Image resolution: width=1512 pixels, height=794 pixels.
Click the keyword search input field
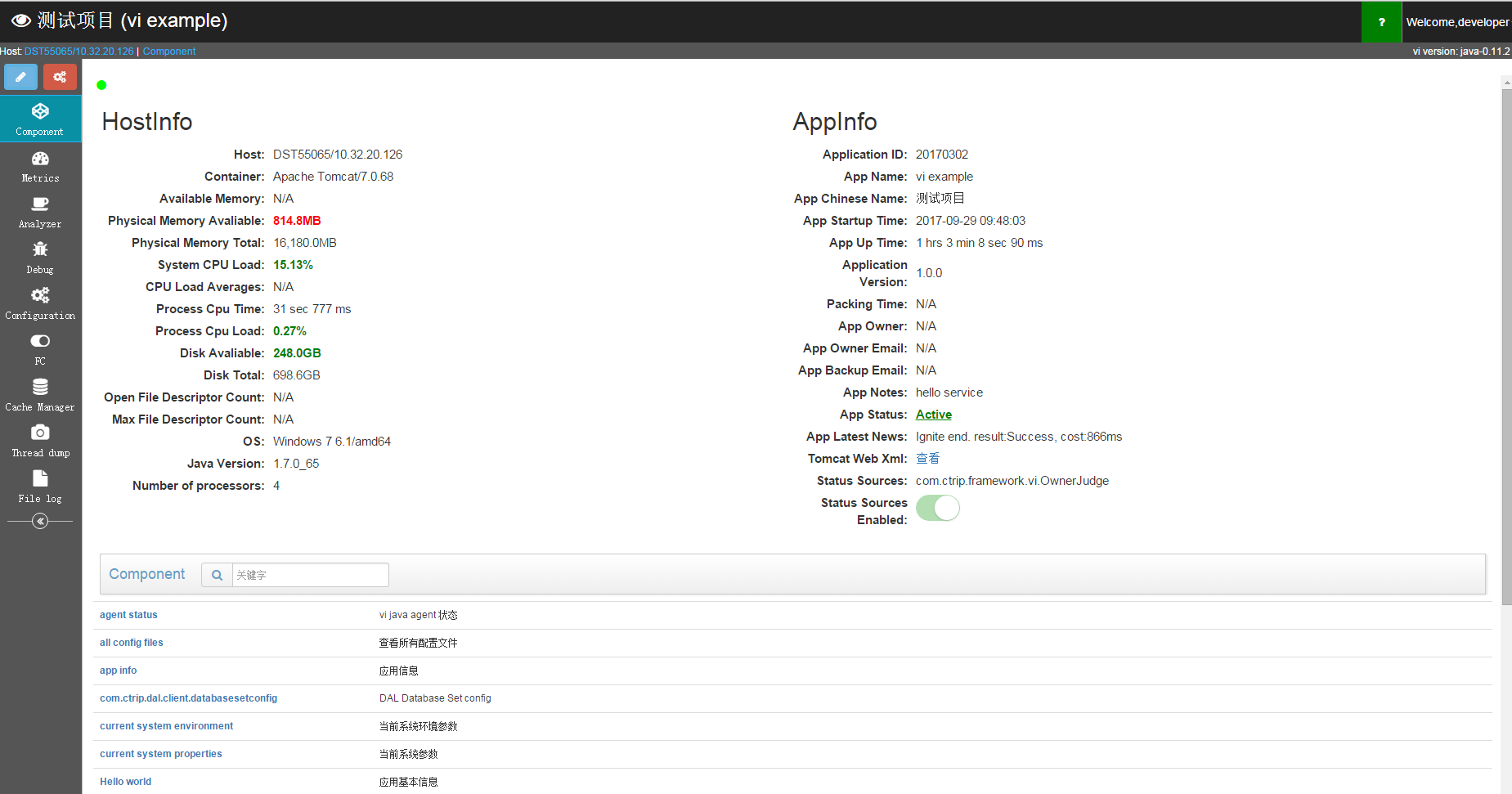tap(310, 575)
